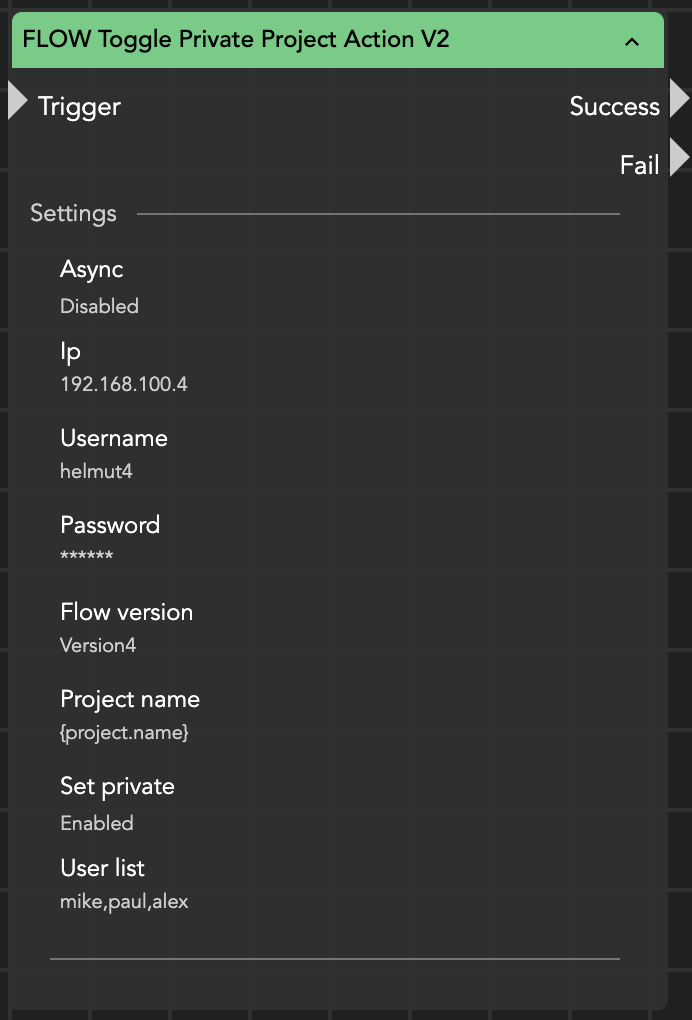Open the Flow version Version4 value

98,645
